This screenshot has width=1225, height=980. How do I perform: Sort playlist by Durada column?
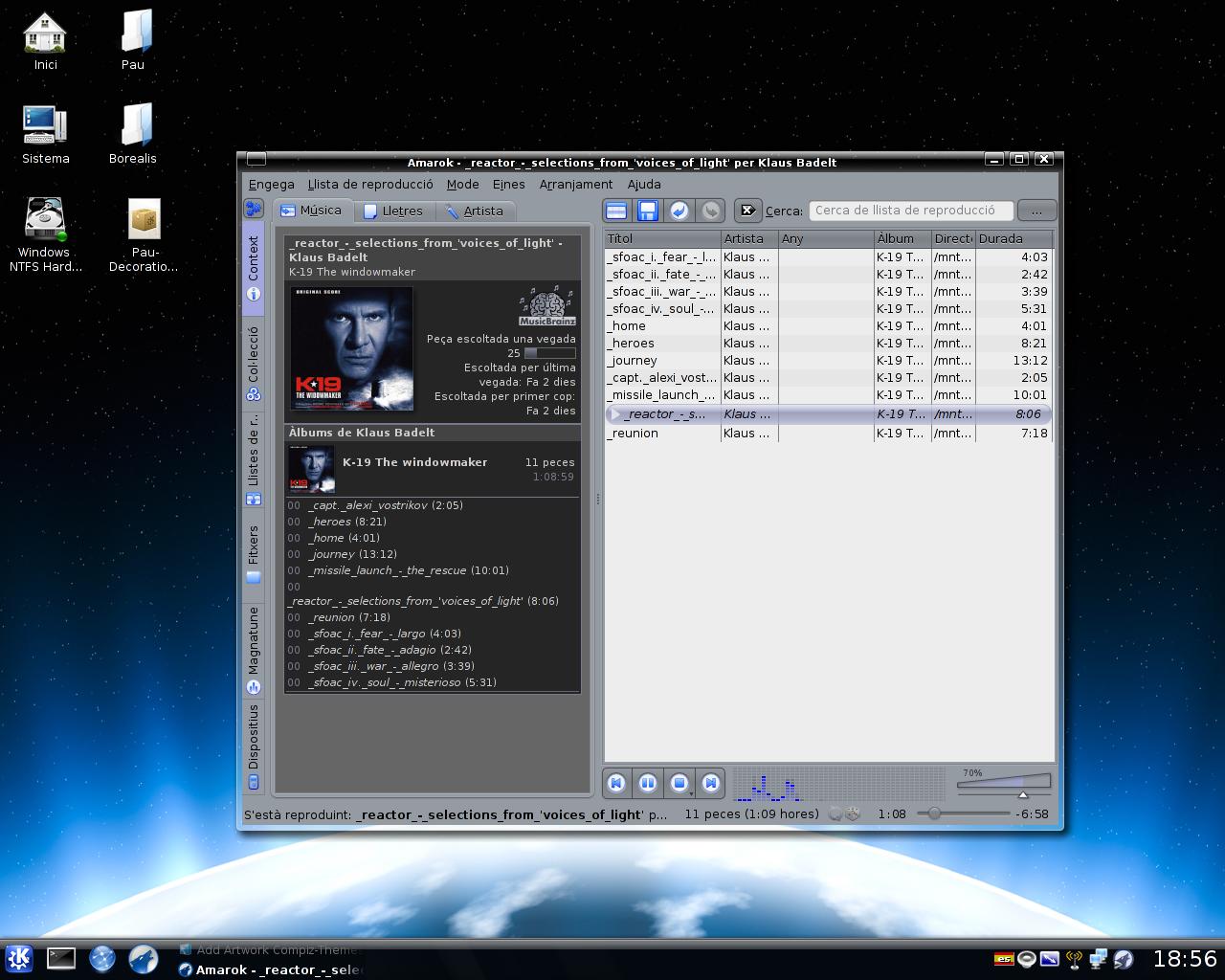[x=1014, y=238]
